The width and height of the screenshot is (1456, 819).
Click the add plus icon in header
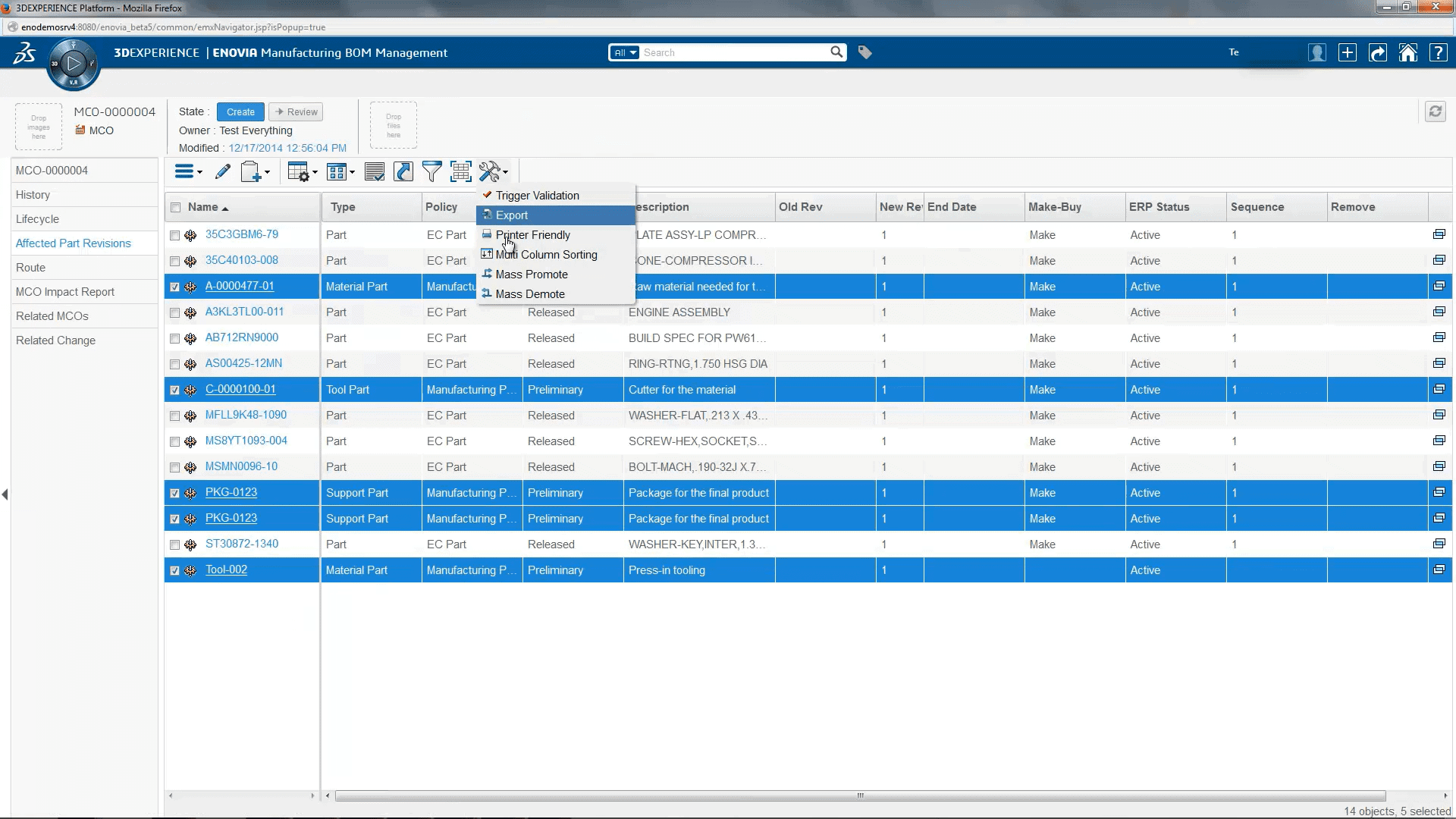tap(1348, 52)
